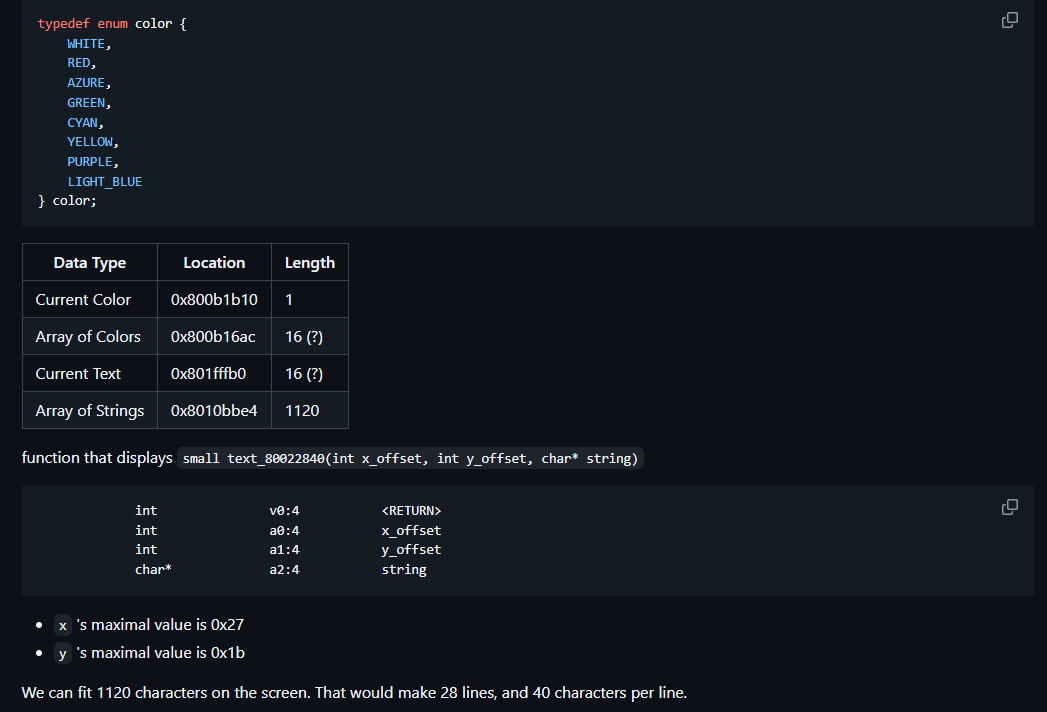Click the inline x code in bullet list
Screen dimensions: 1047x712
[63, 626]
